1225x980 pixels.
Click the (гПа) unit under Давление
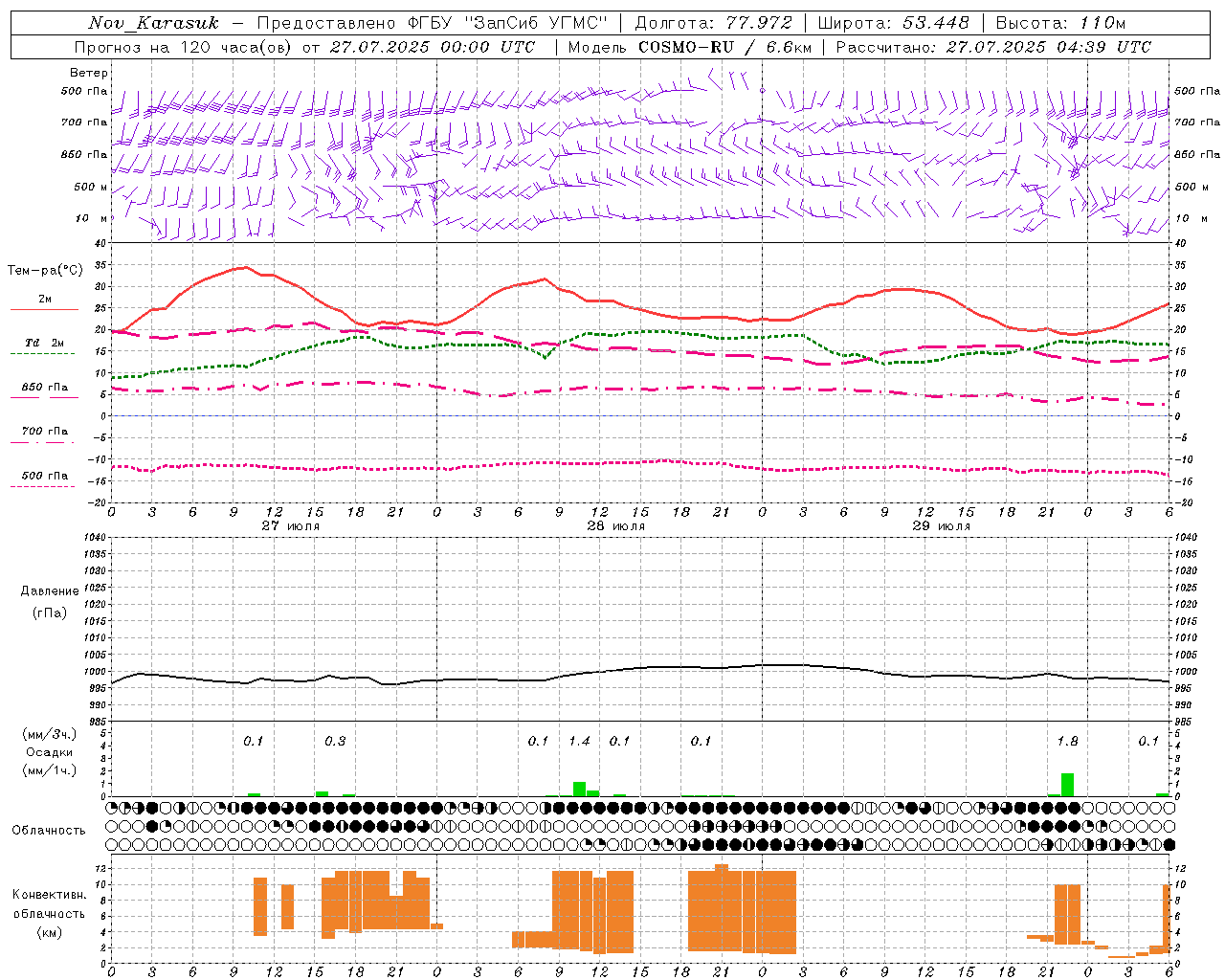coord(50,612)
